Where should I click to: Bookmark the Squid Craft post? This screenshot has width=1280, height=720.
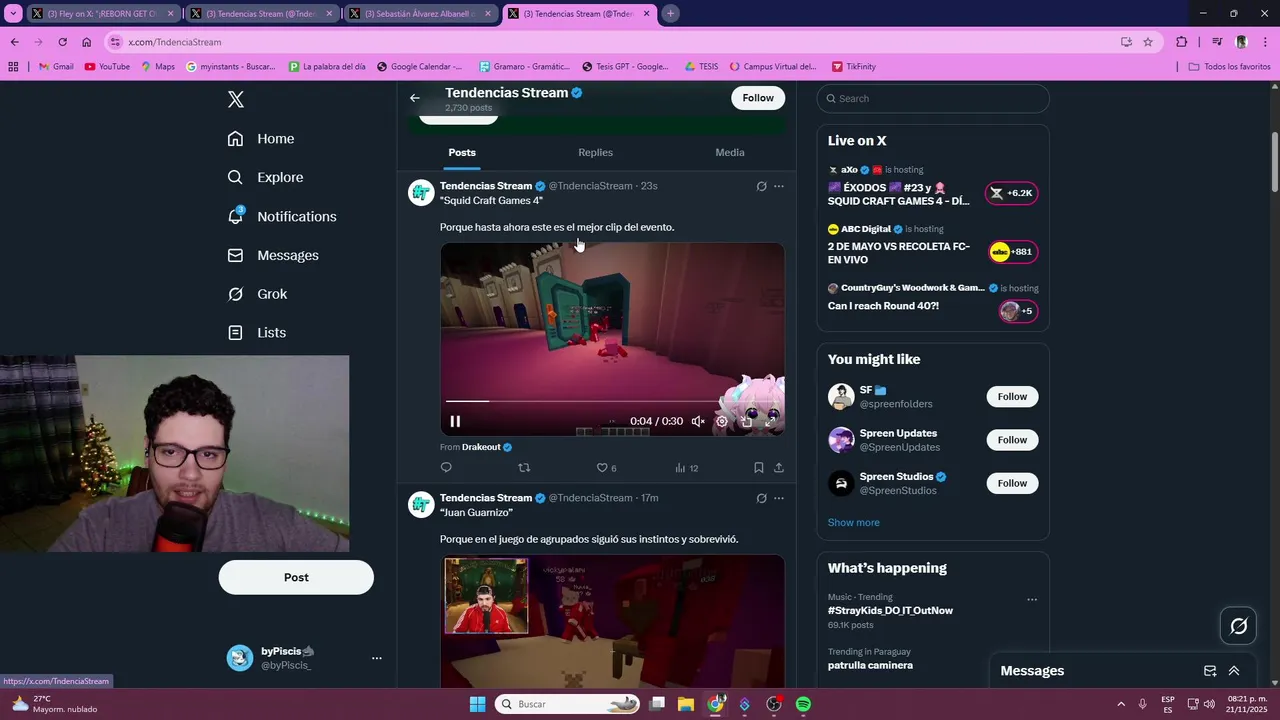click(x=759, y=467)
